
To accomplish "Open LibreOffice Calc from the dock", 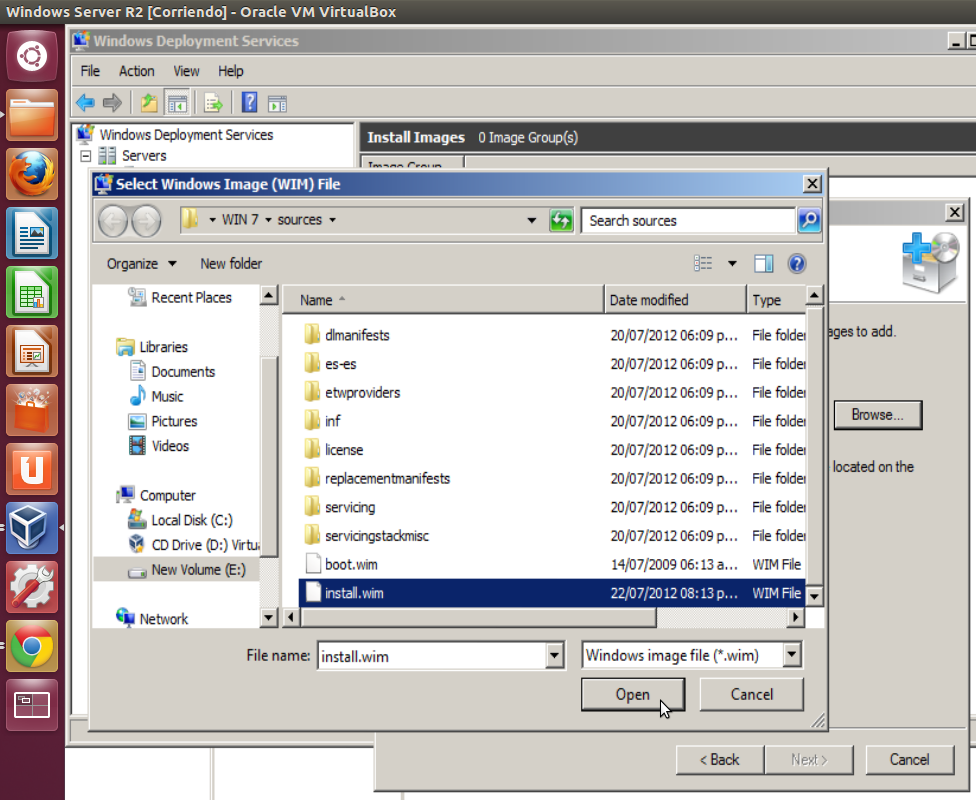I will pyautogui.click(x=32, y=293).
